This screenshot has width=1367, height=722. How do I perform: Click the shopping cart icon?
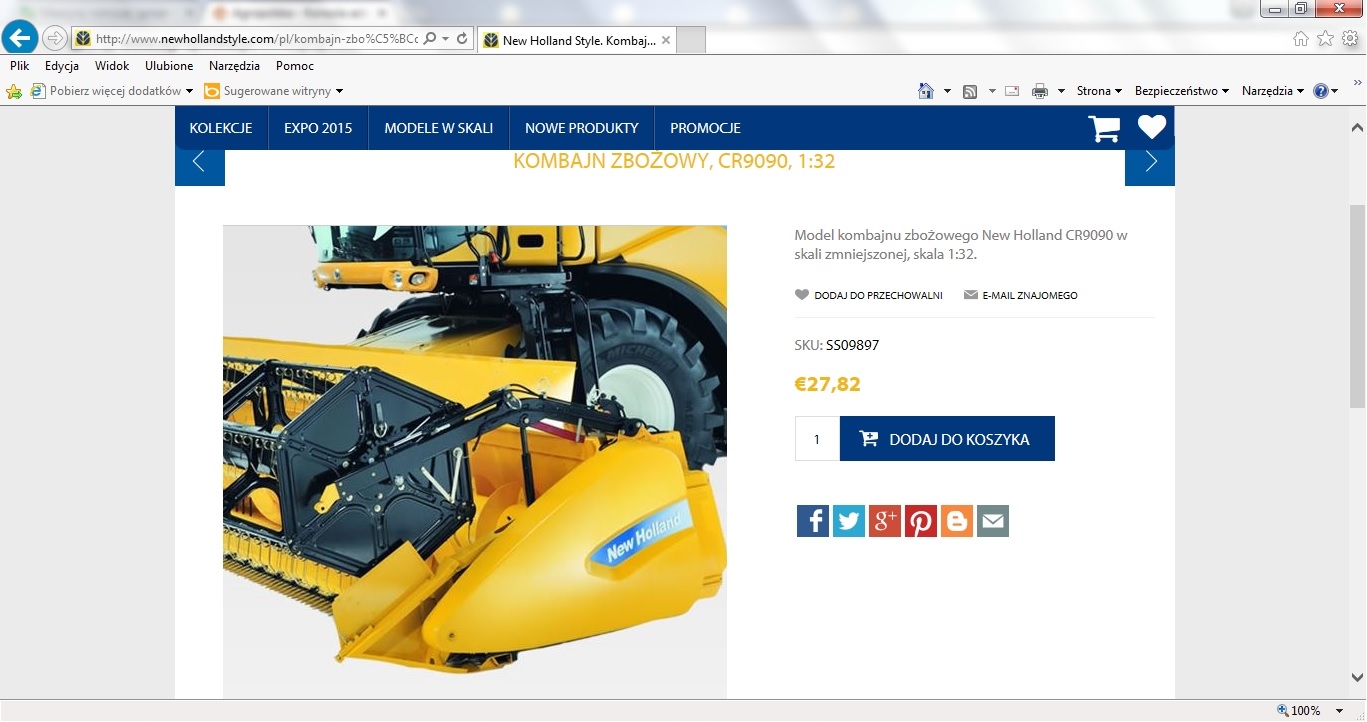[1104, 128]
